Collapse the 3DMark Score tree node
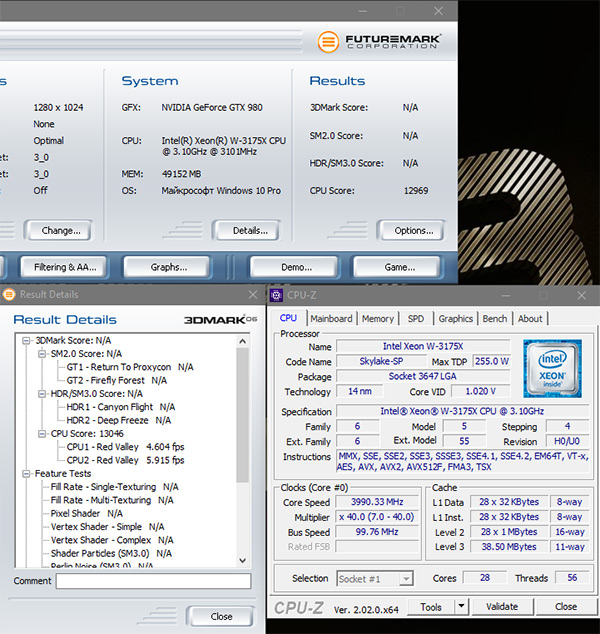 click(x=26, y=341)
